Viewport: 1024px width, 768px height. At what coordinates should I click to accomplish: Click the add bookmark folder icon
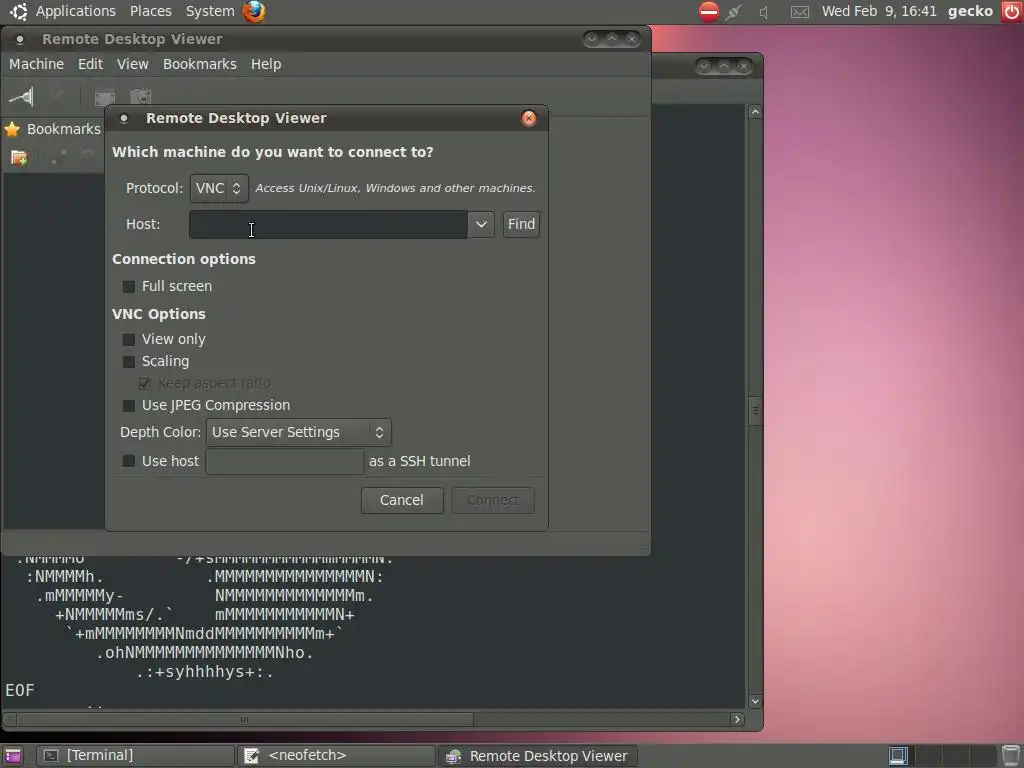point(19,158)
